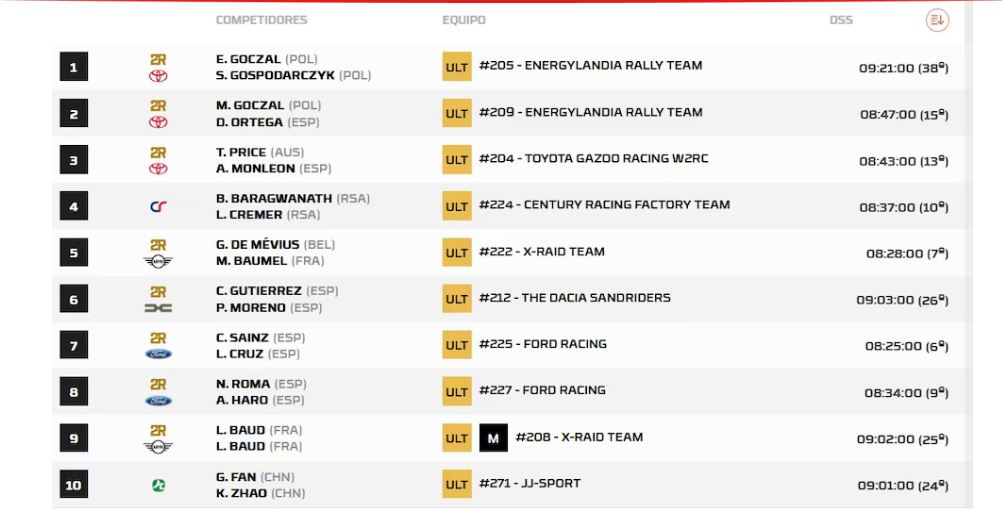The height and width of the screenshot is (514, 1002).
Task: Click green logo in Fan row
Action: click(158, 485)
